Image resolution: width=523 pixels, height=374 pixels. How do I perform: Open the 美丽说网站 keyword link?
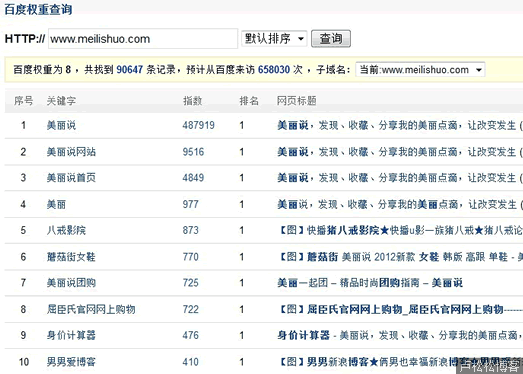tap(71, 152)
